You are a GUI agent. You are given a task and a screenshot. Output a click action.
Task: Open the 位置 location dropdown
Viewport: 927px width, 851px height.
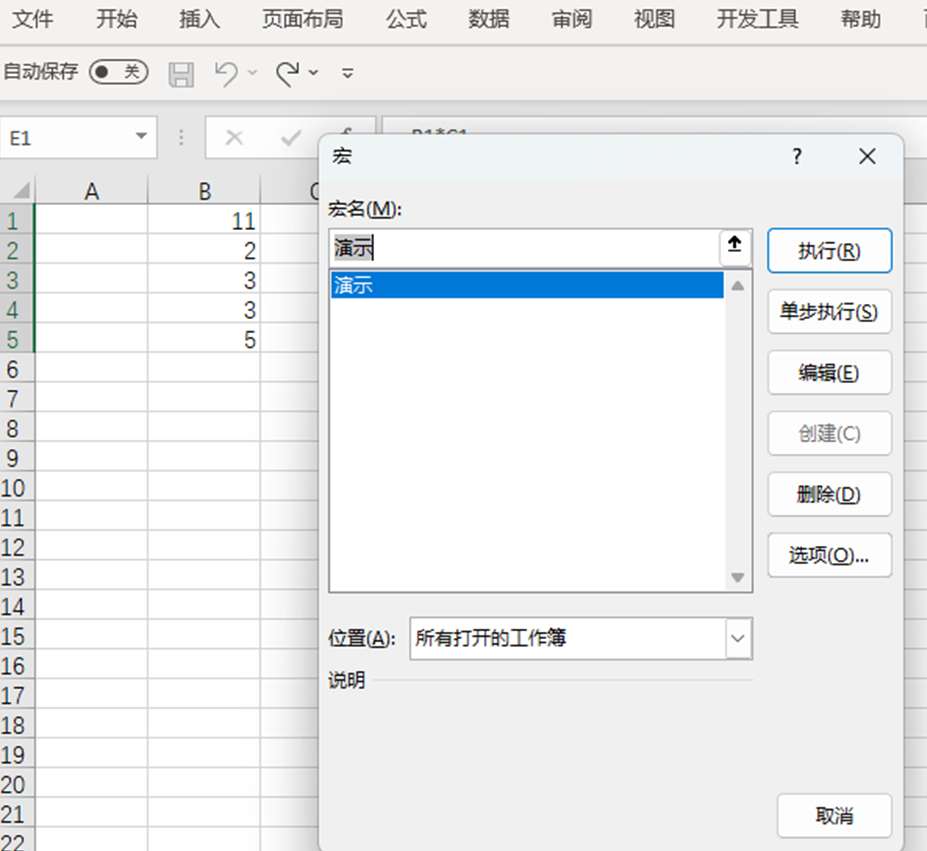tap(738, 638)
